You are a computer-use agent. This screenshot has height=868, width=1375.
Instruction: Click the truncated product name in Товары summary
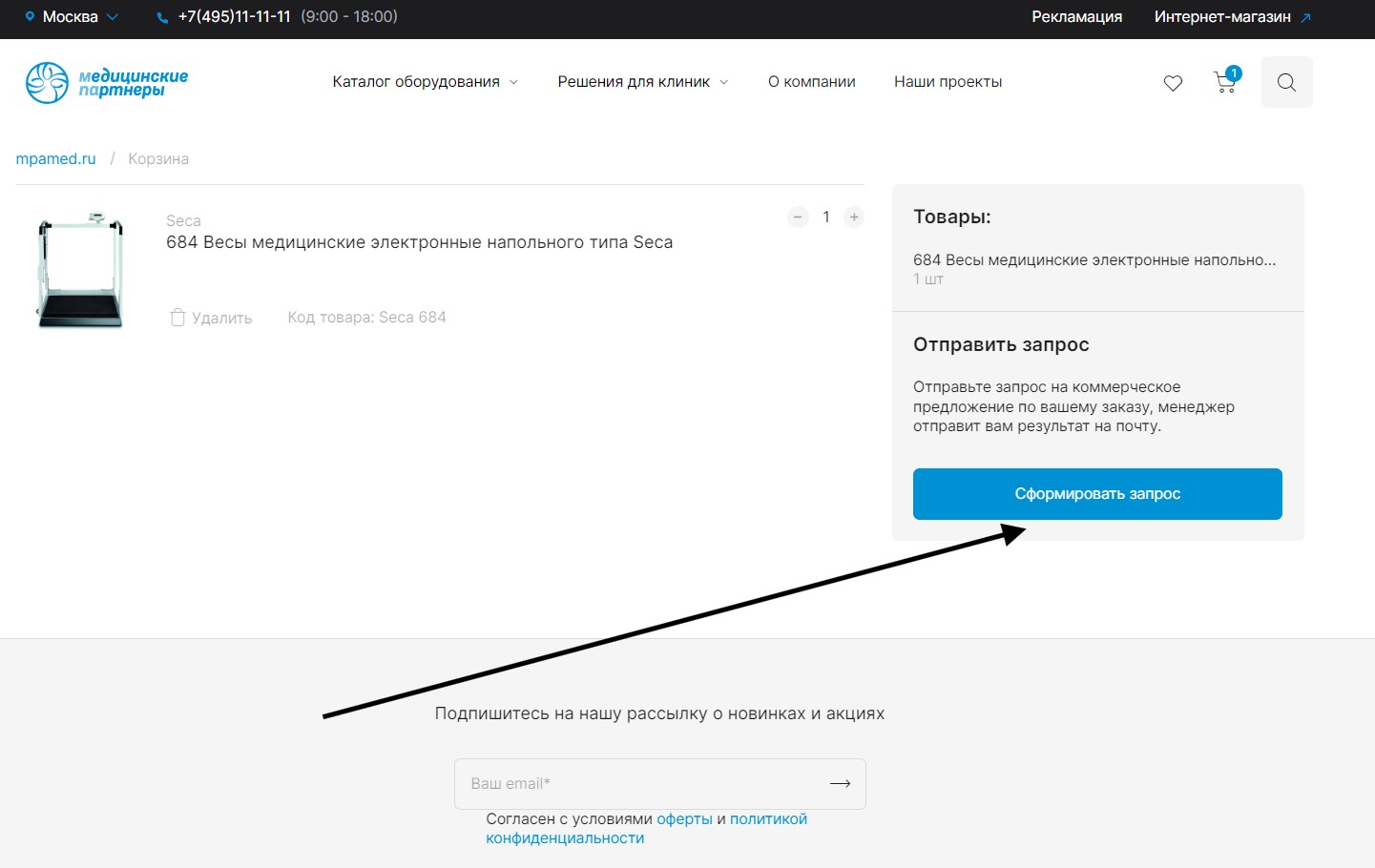1094,259
